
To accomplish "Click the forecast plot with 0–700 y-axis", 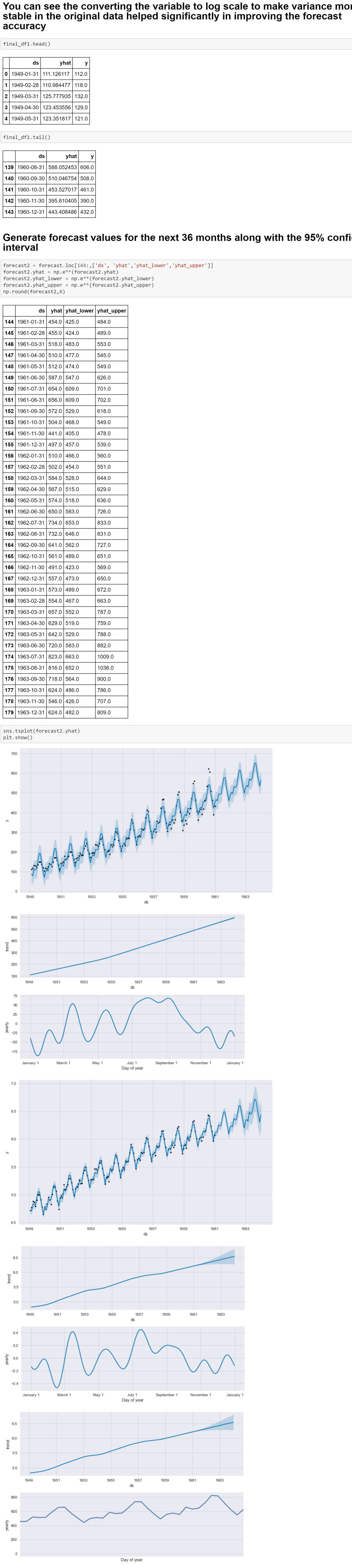I will coord(145,820).
